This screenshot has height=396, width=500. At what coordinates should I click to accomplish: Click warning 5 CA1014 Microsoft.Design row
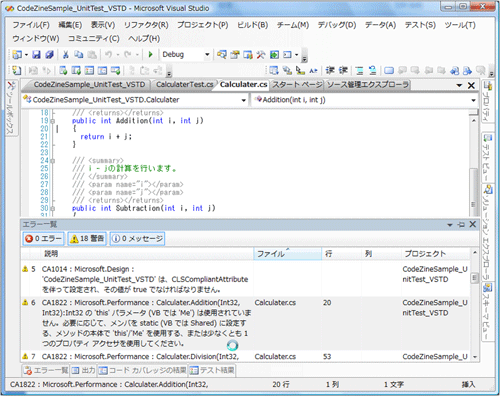coord(245,279)
